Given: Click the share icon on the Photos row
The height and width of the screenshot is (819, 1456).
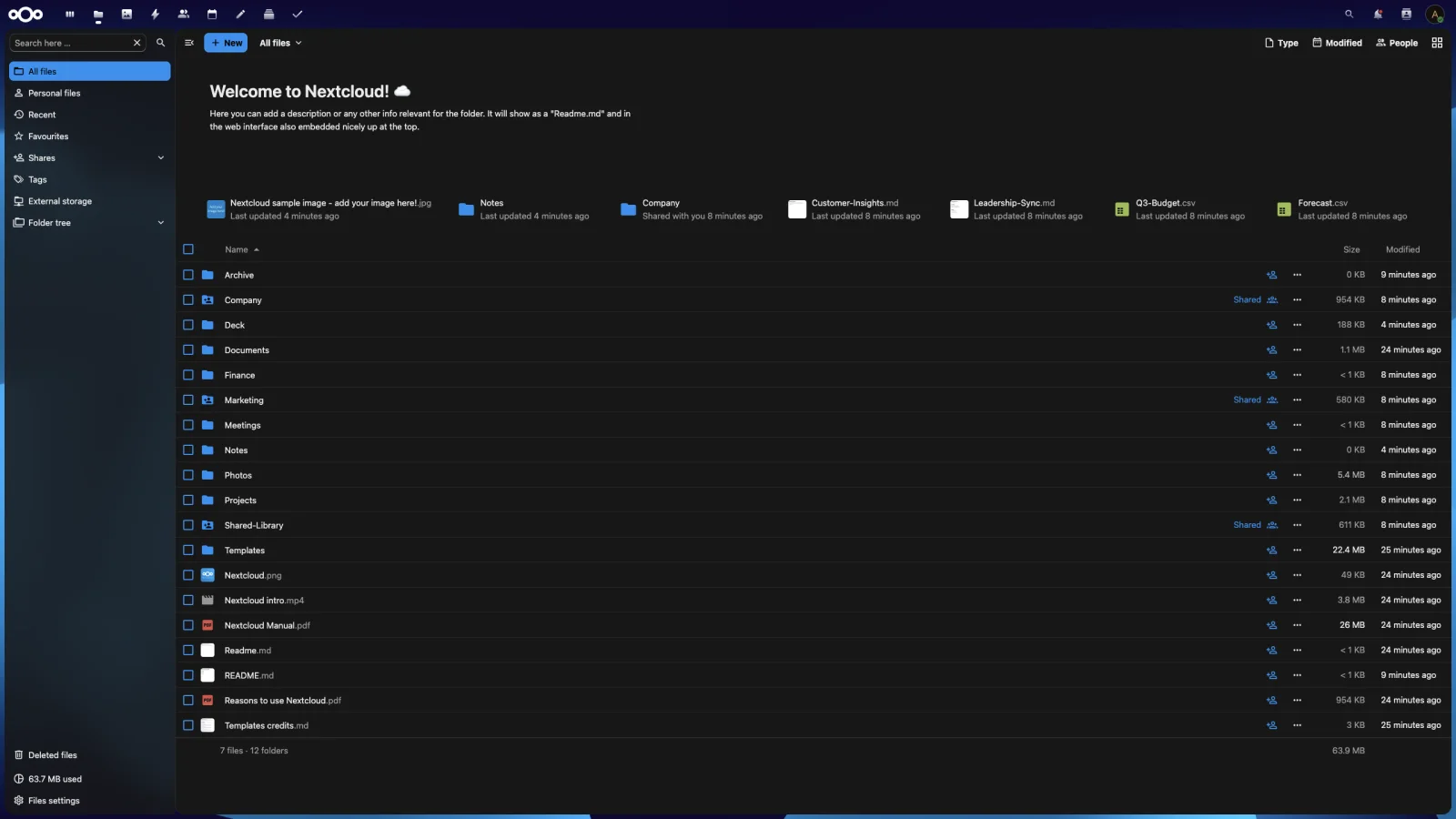Looking at the screenshot, I should pyautogui.click(x=1271, y=475).
